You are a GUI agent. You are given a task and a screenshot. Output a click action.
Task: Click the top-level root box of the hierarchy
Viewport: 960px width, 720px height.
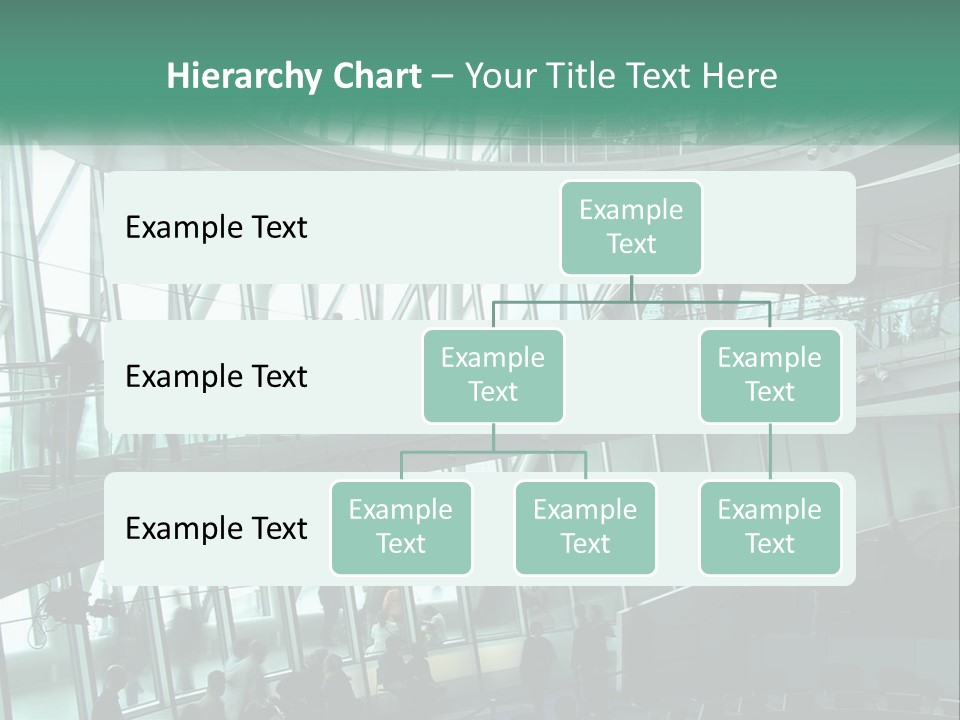(631, 227)
